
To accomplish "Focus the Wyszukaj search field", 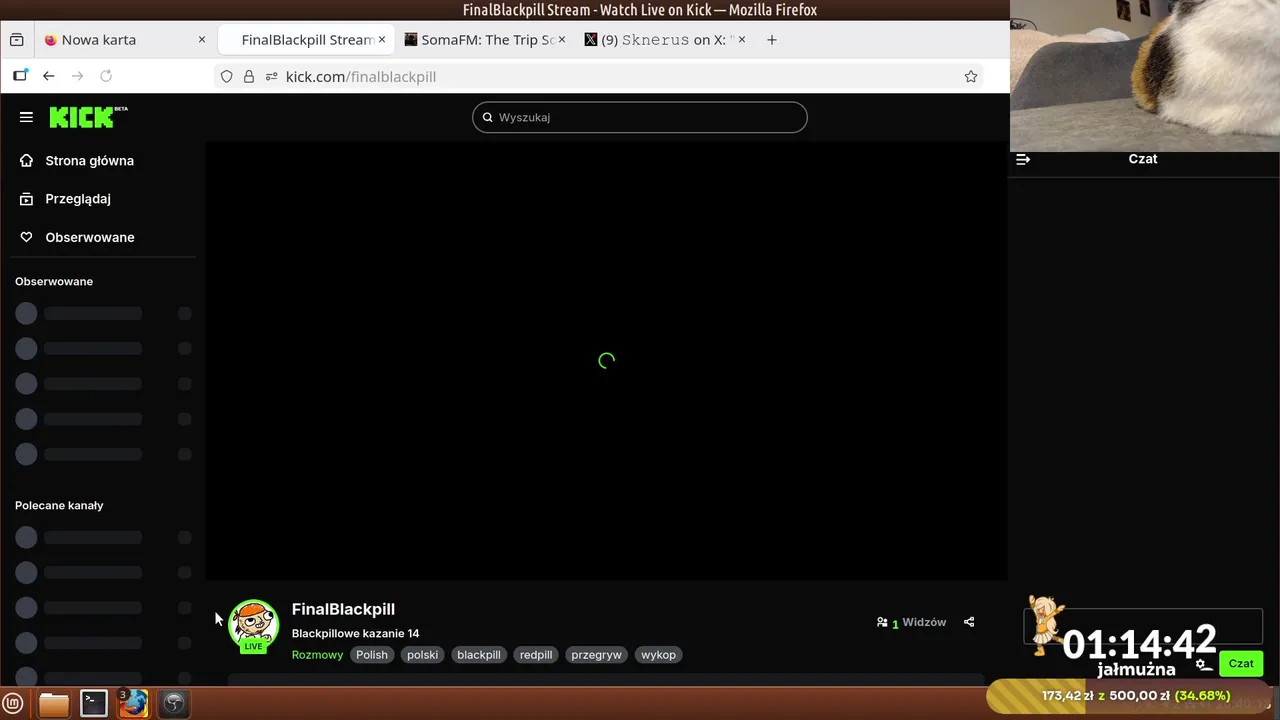I will click(x=640, y=117).
